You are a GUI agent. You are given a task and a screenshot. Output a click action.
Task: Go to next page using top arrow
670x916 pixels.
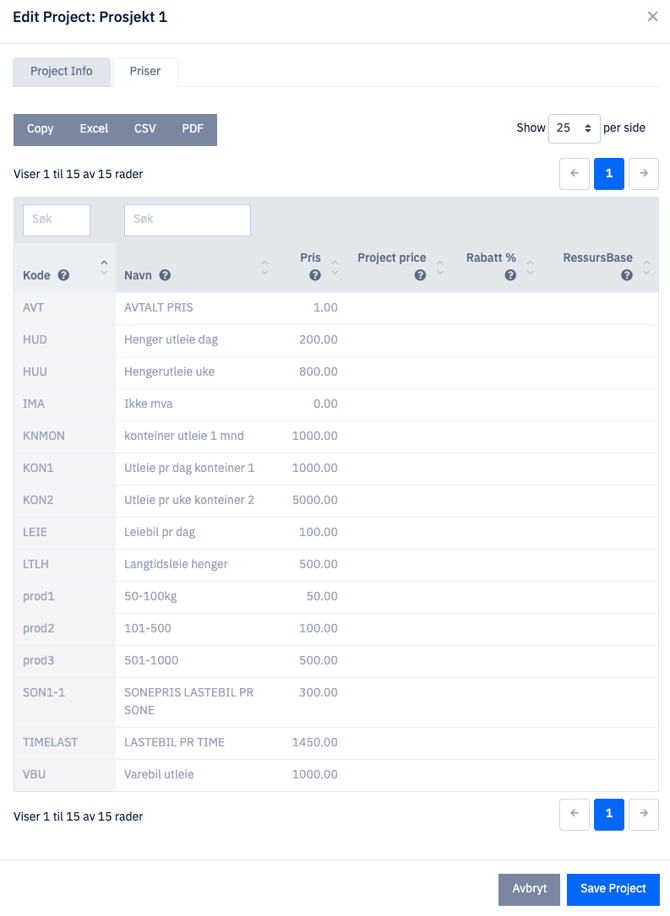point(644,173)
